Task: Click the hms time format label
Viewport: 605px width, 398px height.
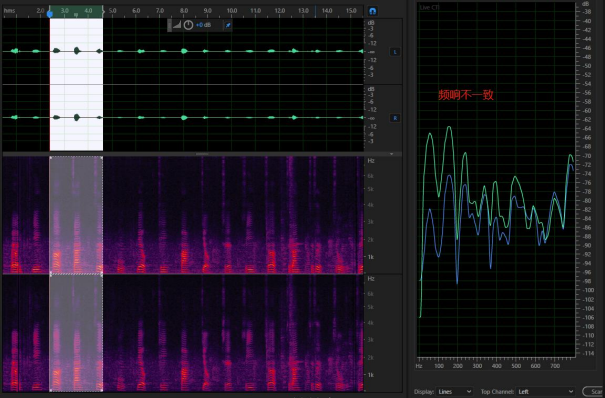Action: pyautogui.click(x=9, y=11)
